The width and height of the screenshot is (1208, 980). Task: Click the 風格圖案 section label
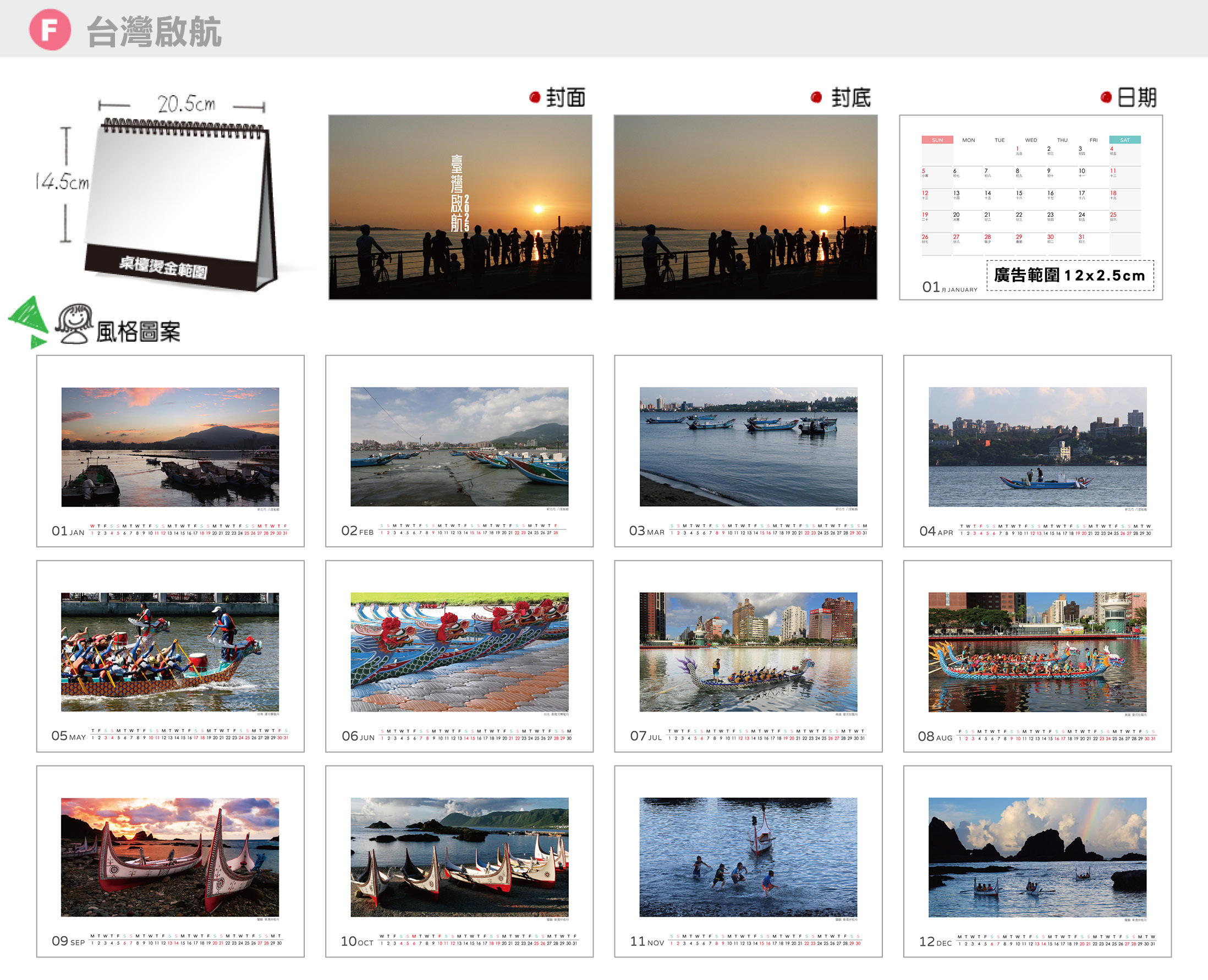pos(138,332)
